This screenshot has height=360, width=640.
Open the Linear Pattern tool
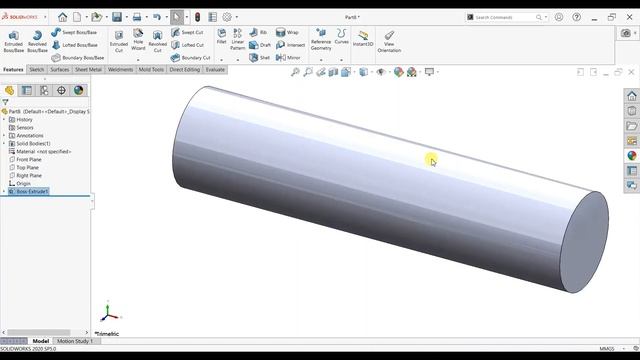(x=238, y=39)
